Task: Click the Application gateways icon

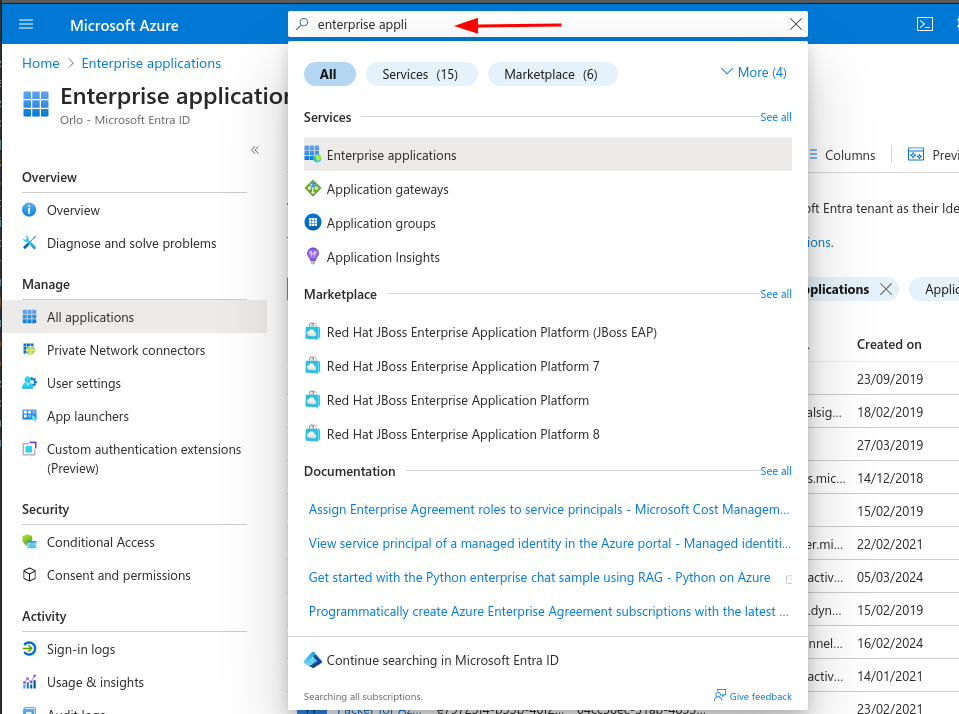Action: tap(312, 189)
